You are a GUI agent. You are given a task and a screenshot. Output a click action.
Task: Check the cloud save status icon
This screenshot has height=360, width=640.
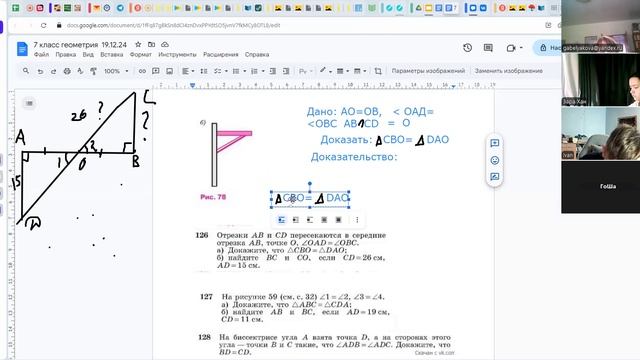tap(165, 44)
